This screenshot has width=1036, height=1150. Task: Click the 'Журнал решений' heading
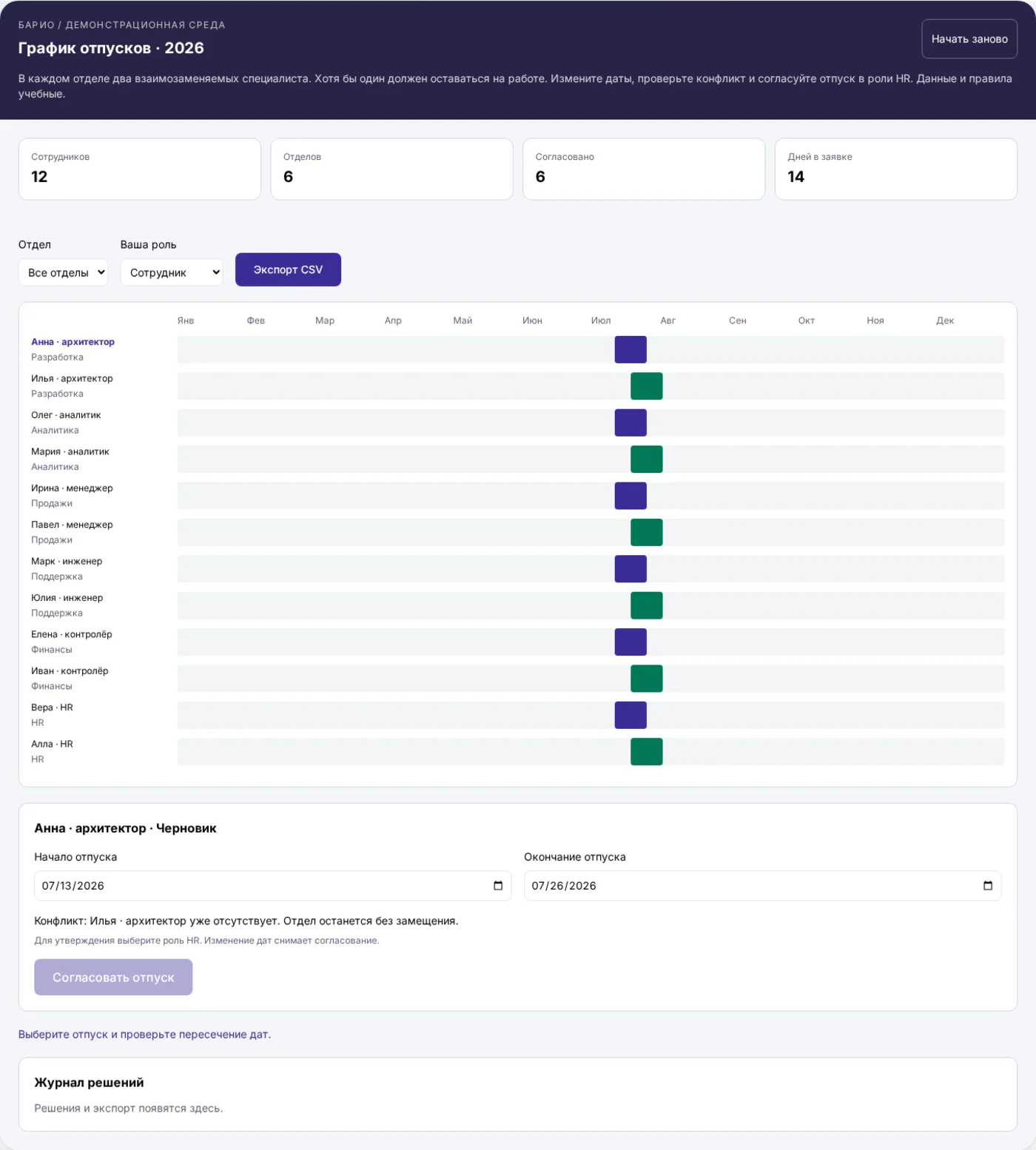[89, 1083]
